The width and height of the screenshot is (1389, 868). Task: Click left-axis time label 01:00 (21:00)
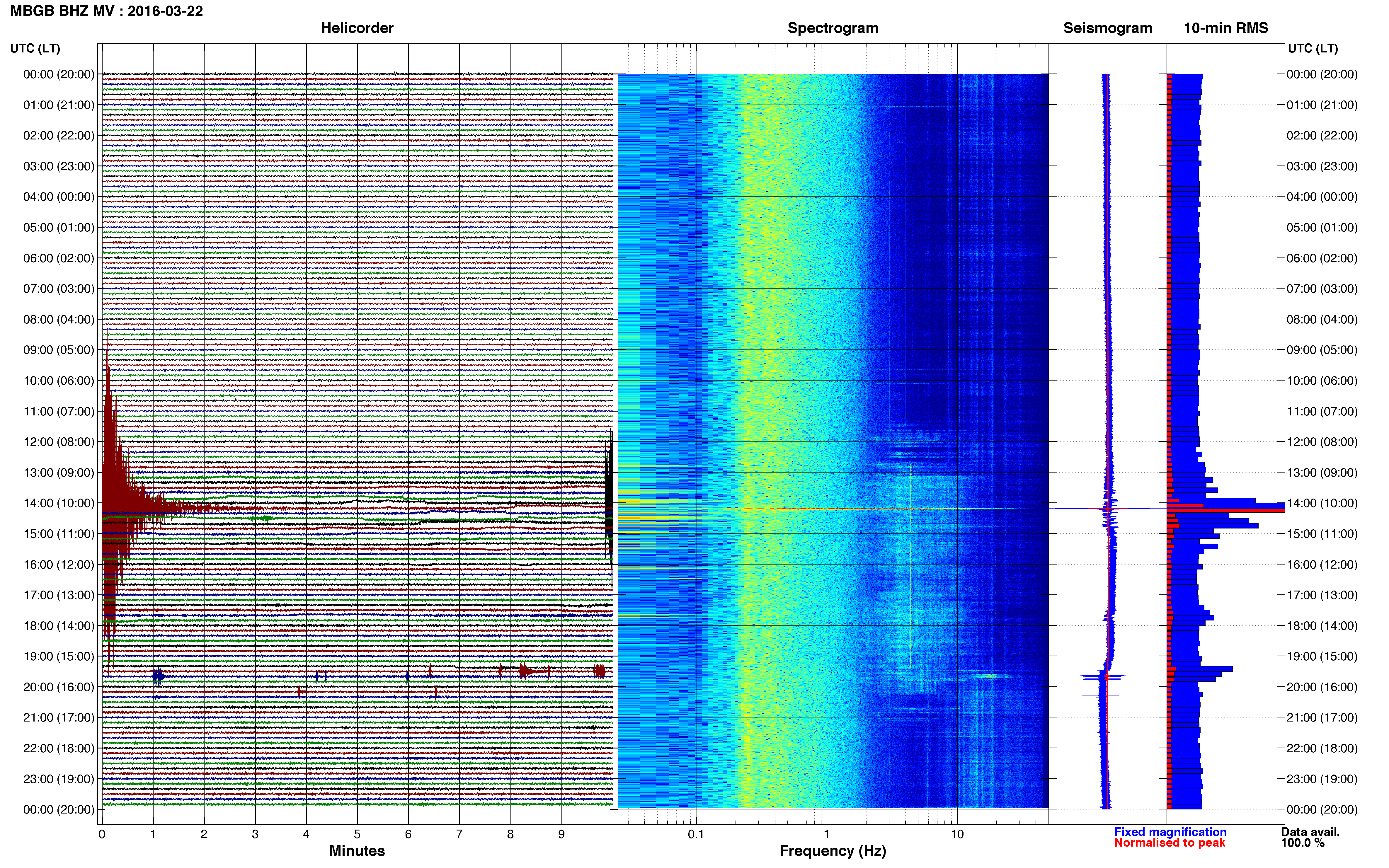[59, 105]
